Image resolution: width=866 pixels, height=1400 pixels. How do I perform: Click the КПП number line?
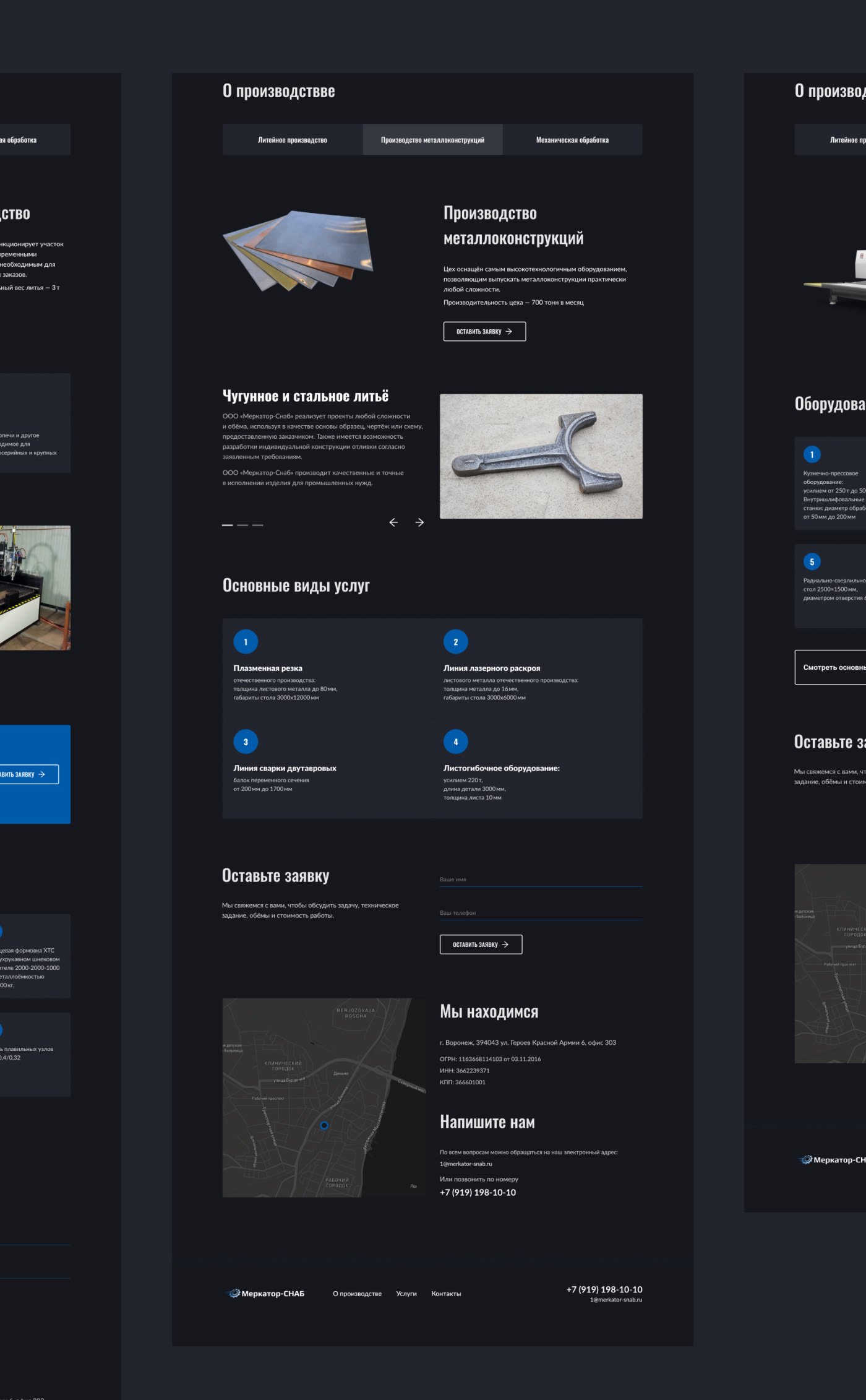point(463,1082)
